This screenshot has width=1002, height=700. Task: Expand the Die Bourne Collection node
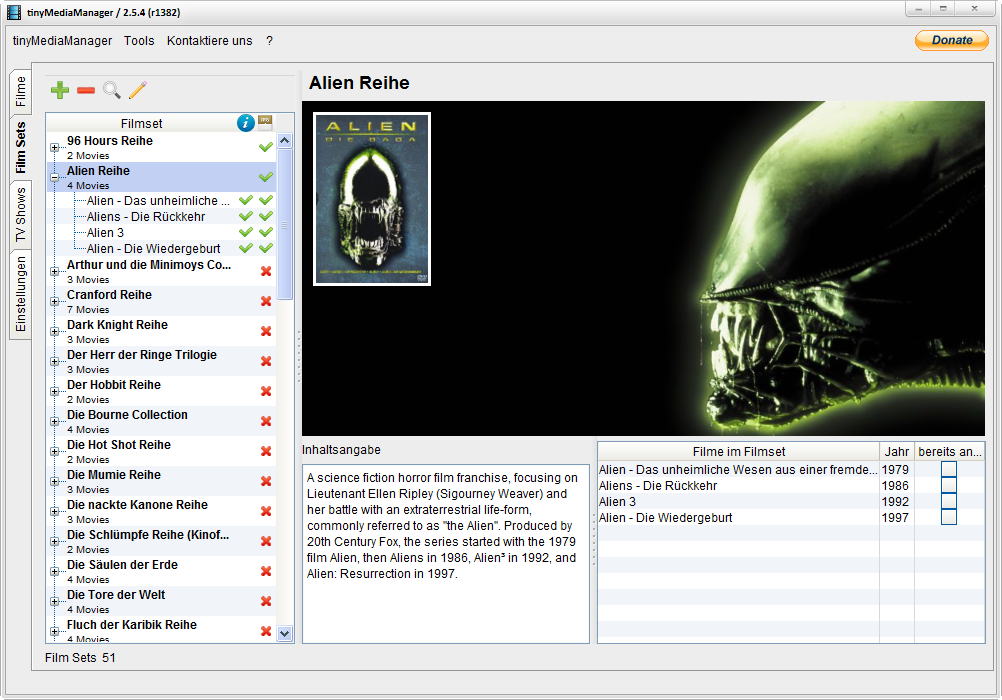[55, 422]
